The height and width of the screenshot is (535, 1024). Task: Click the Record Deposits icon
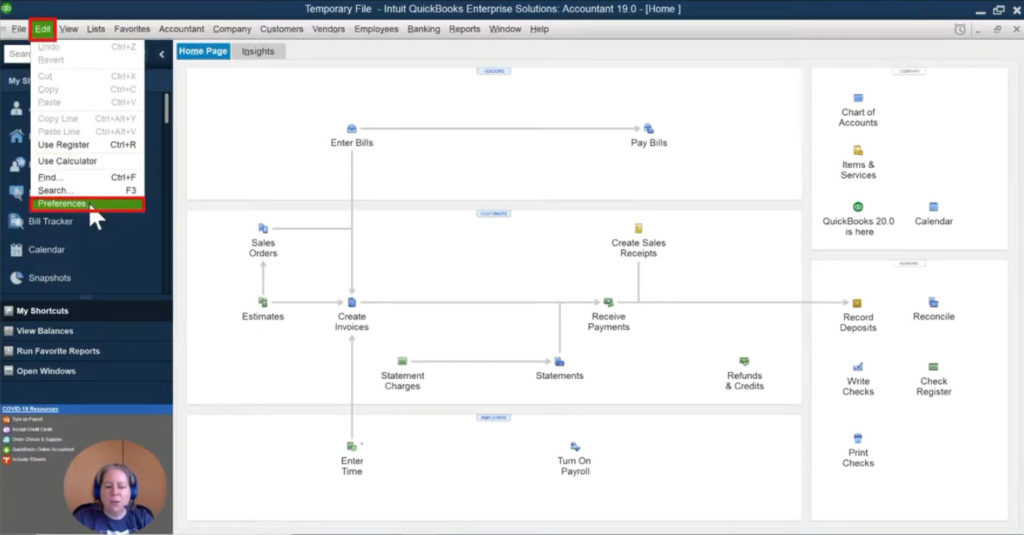(x=858, y=303)
